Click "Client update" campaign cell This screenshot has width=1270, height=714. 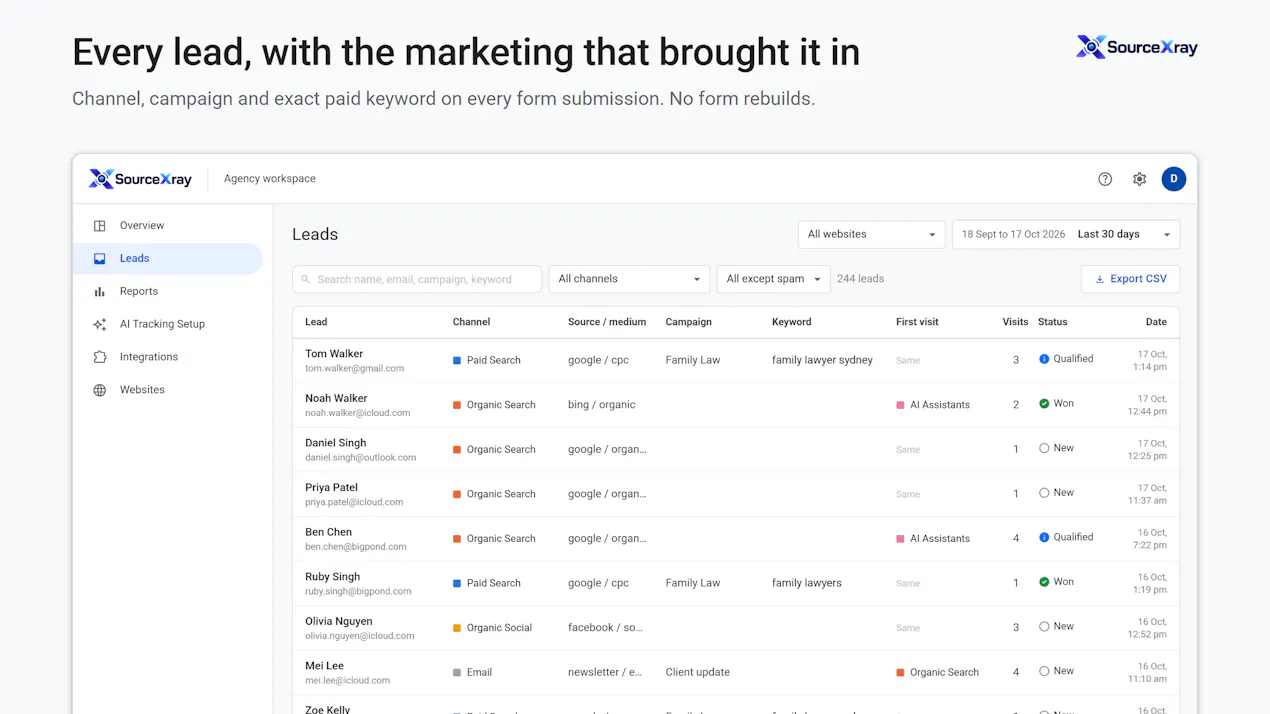click(698, 672)
